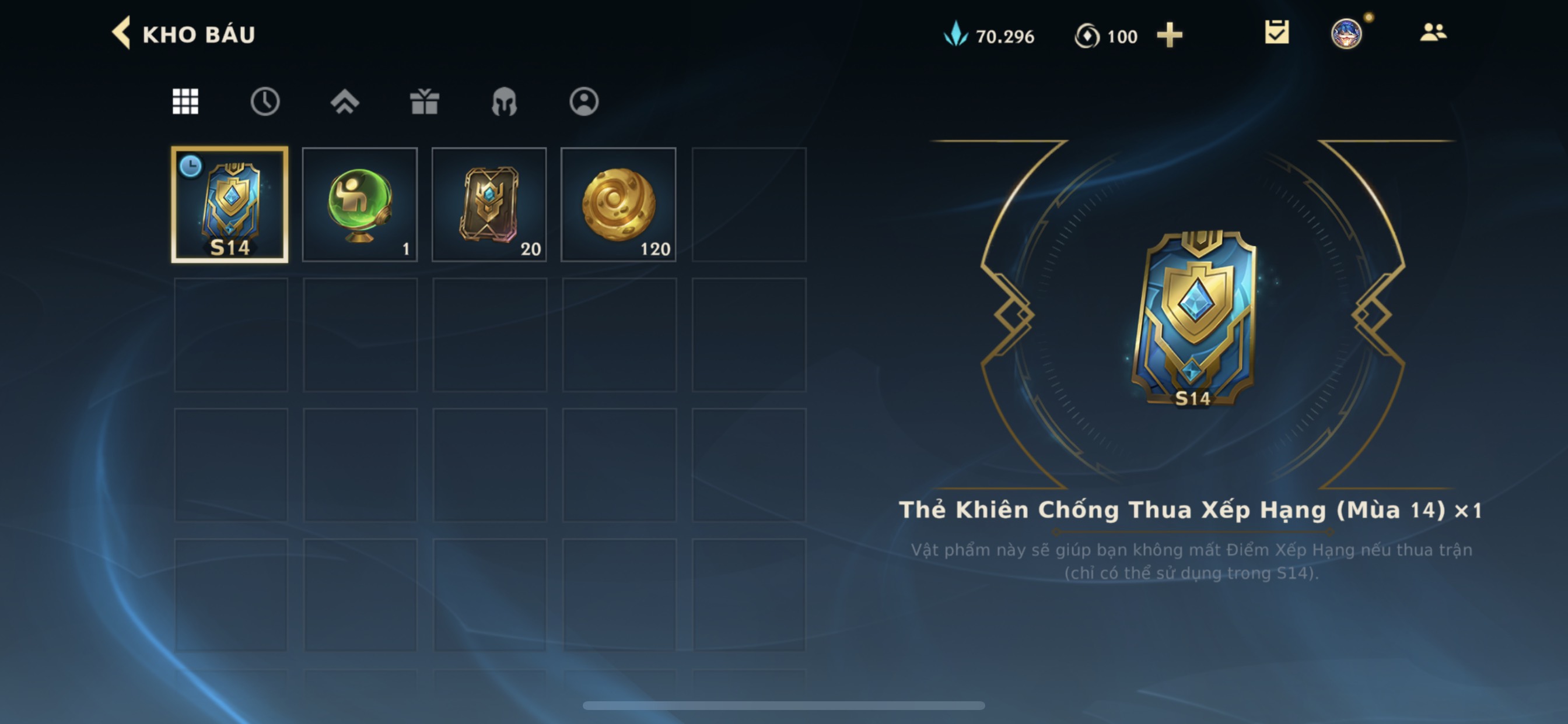Select the S14 rank shield card item
Screen dimensions: 1568x724
point(229,205)
